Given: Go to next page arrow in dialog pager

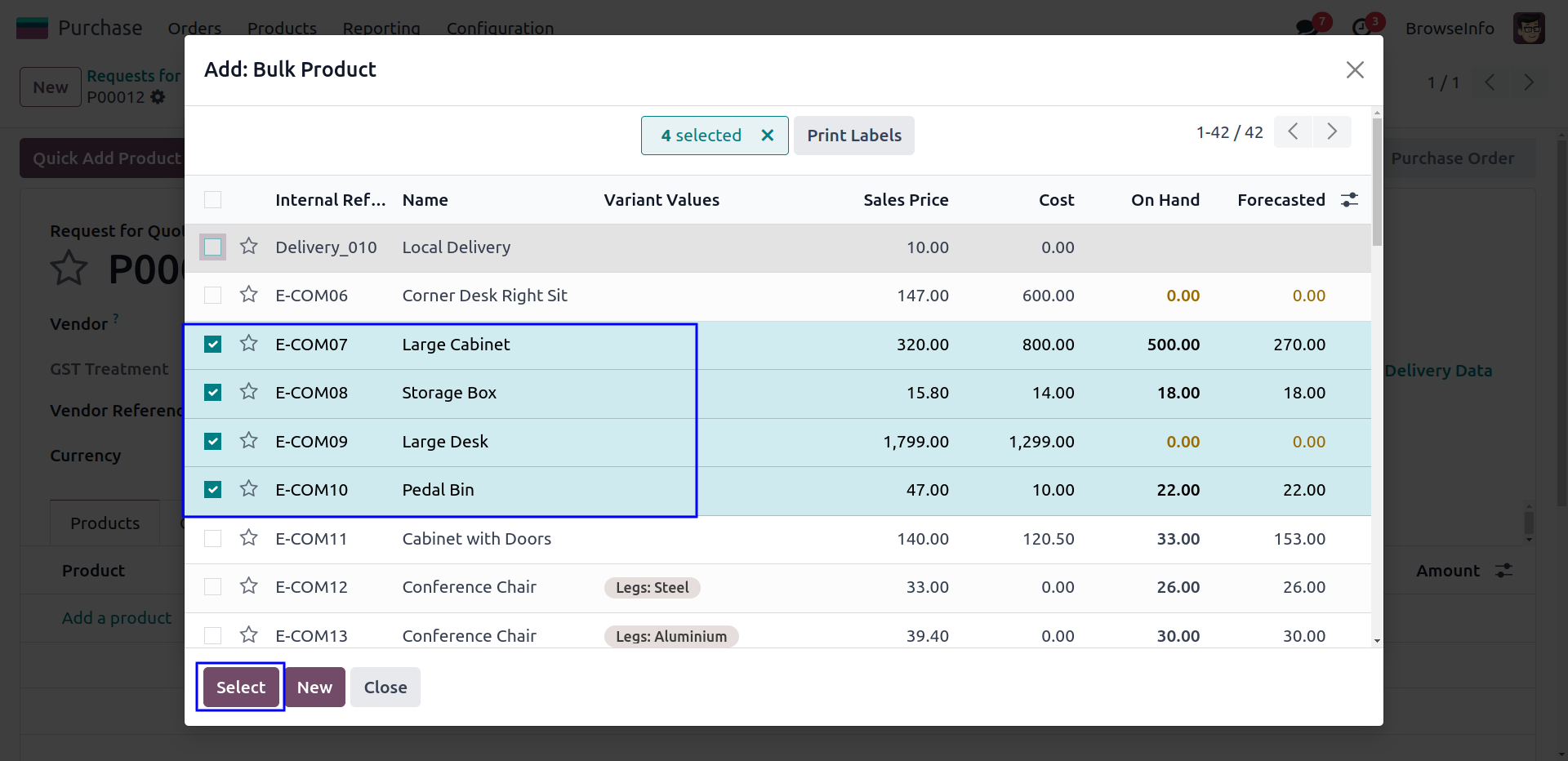Looking at the screenshot, I should click(x=1332, y=131).
